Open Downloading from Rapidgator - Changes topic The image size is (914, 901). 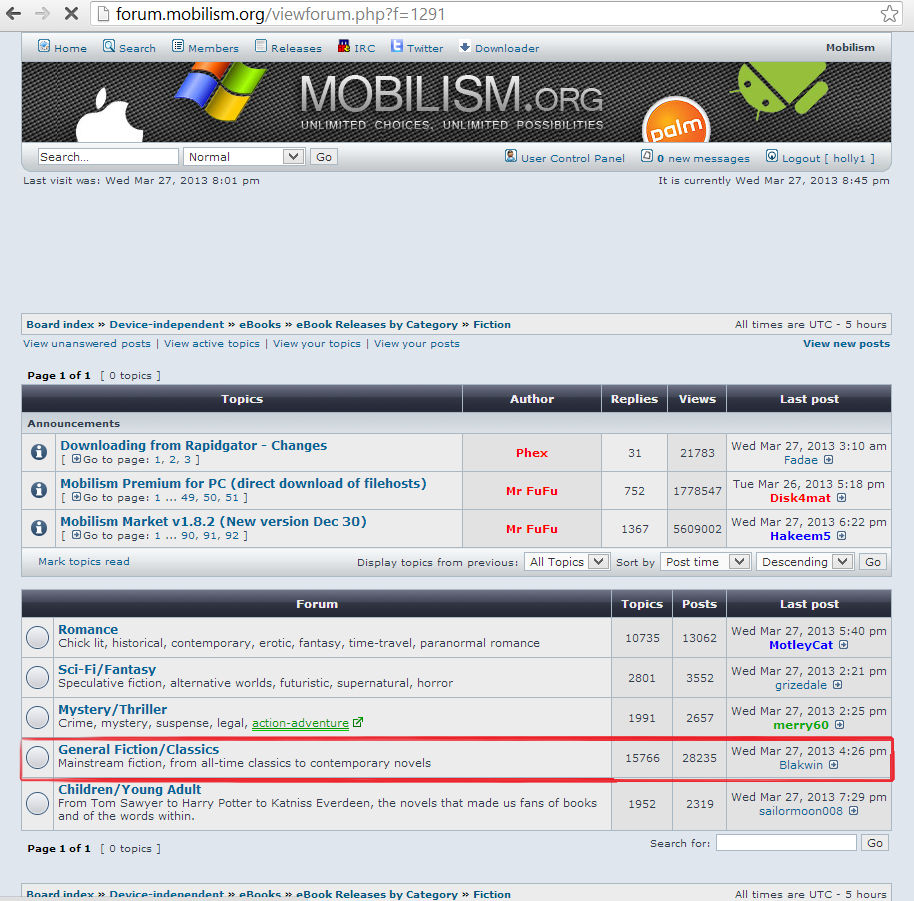(194, 445)
